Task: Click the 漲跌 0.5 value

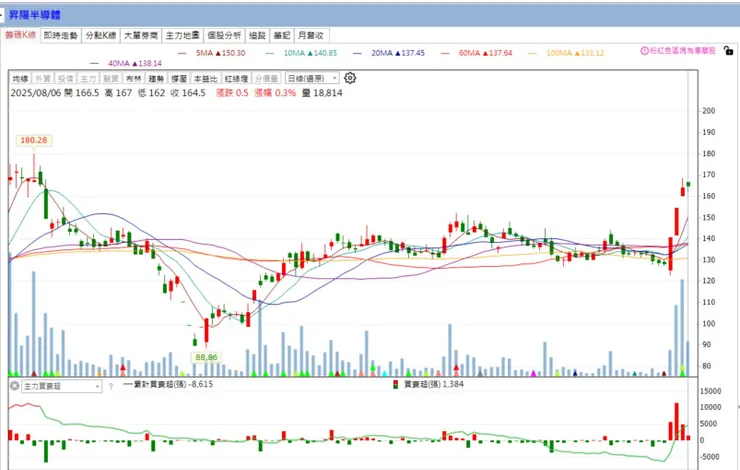Action: 232,93
